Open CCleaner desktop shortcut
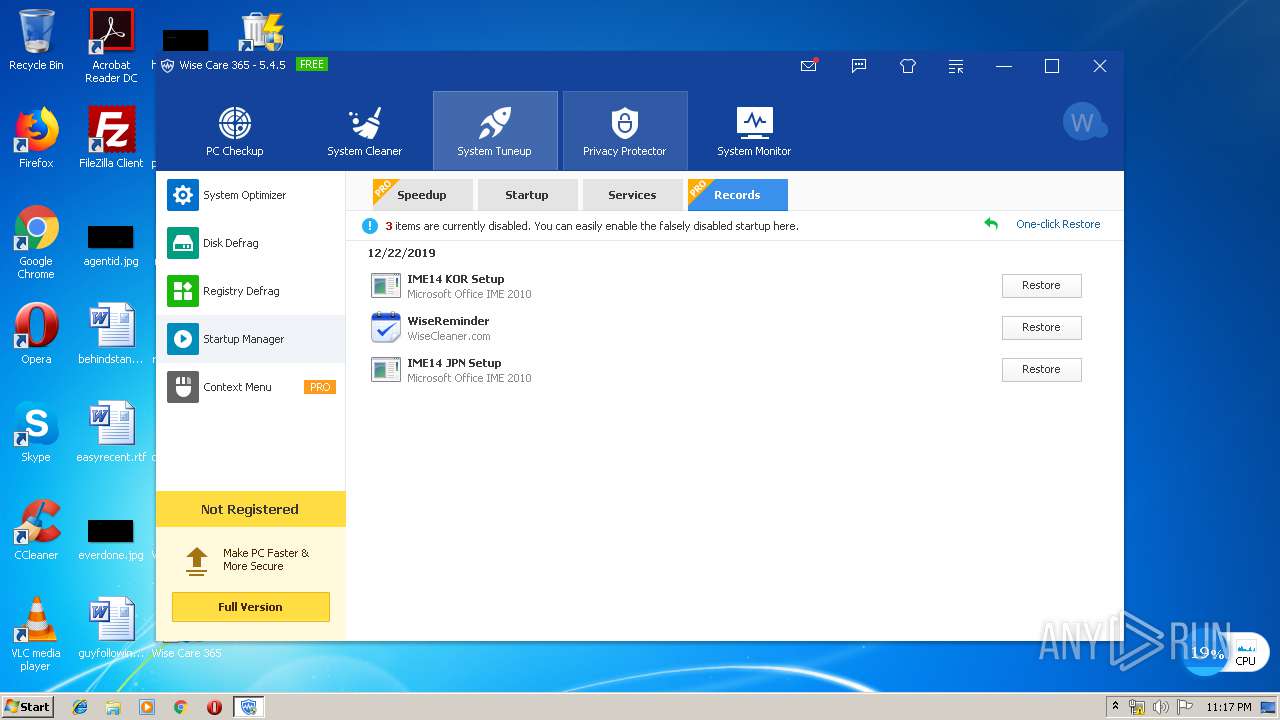The image size is (1280, 720). tap(36, 530)
